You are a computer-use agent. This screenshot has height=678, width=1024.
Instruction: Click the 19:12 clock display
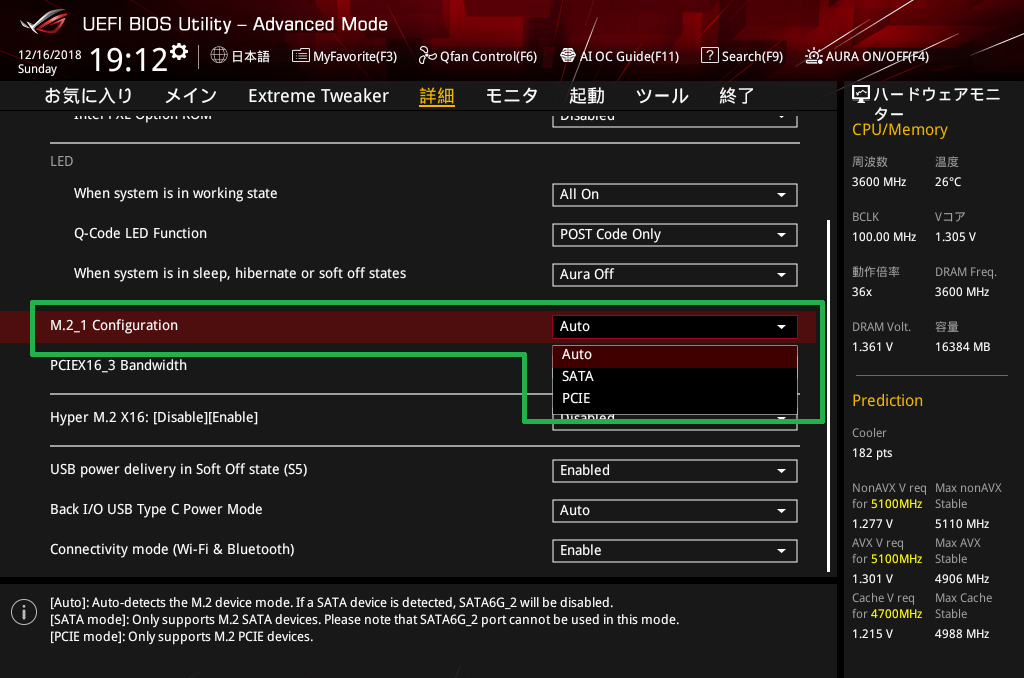click(129, 60)
